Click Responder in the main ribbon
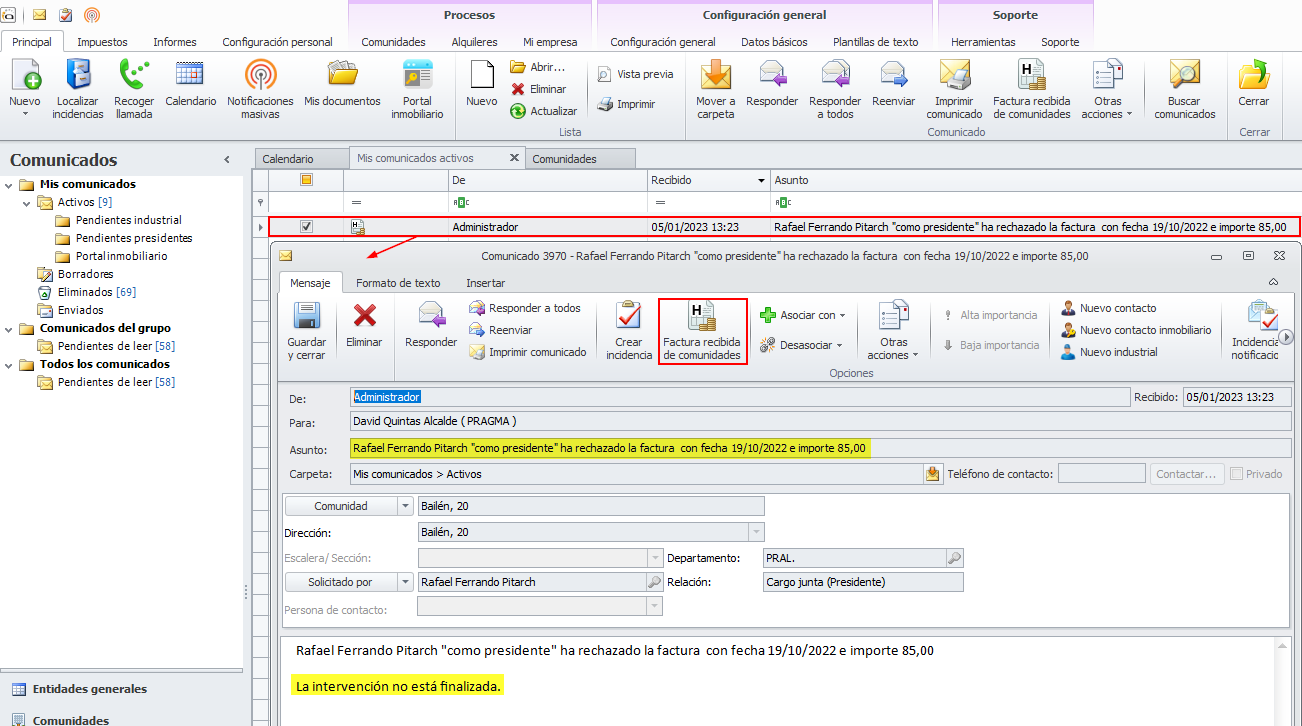Image resolution: width=1302 pixels, height=726 pixels. (772, 84)
